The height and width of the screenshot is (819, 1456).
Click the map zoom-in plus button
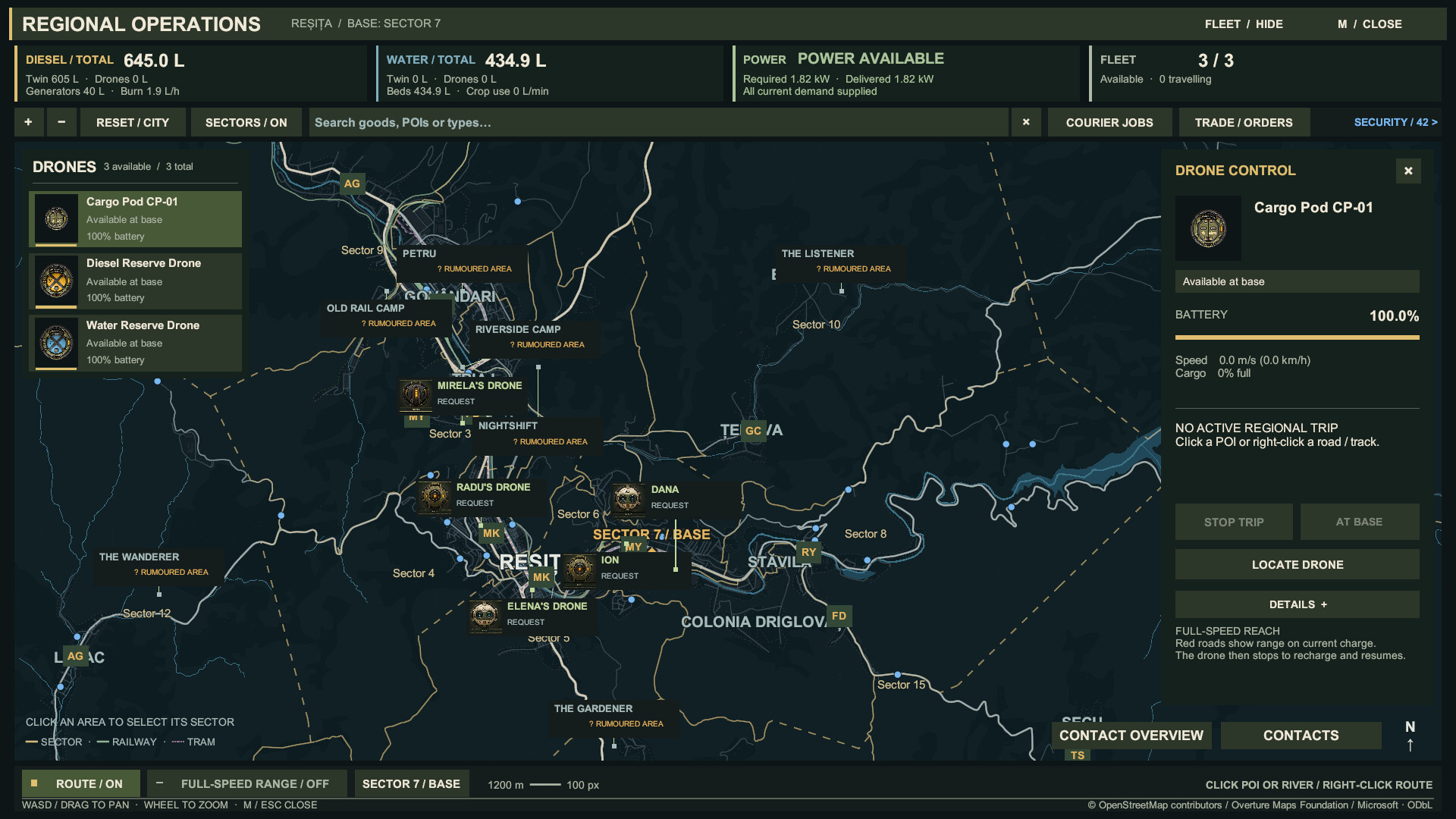[x=28, y=122]
